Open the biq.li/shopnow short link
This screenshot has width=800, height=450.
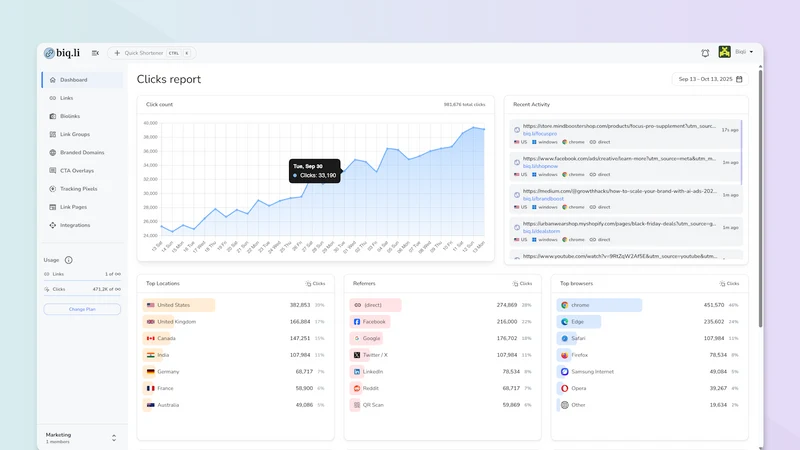tap(540, 166)
